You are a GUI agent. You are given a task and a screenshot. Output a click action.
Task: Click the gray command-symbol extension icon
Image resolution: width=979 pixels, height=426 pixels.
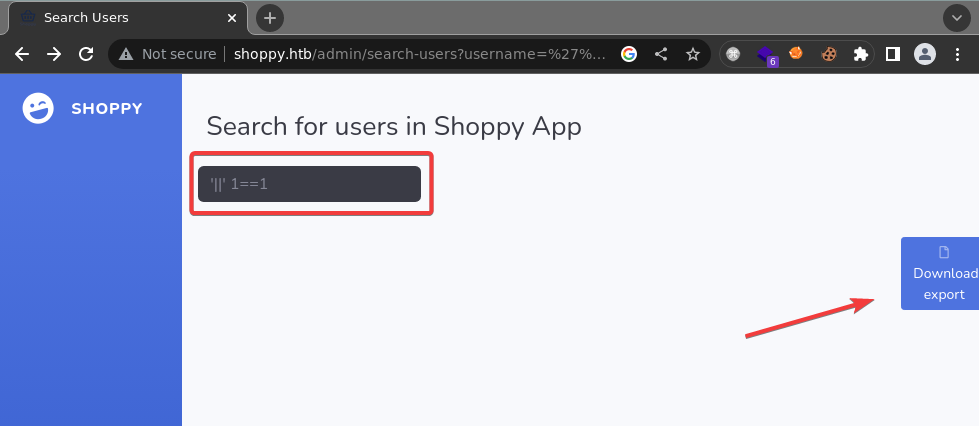734,54
